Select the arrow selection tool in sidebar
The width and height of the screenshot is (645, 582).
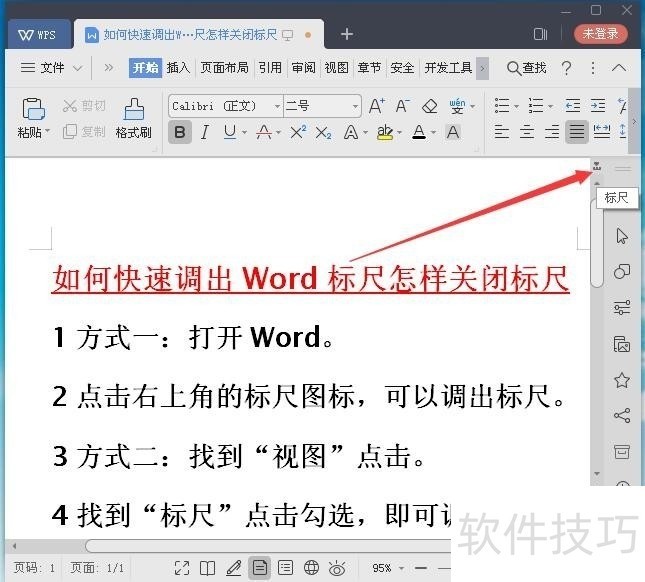click(622, 236)
